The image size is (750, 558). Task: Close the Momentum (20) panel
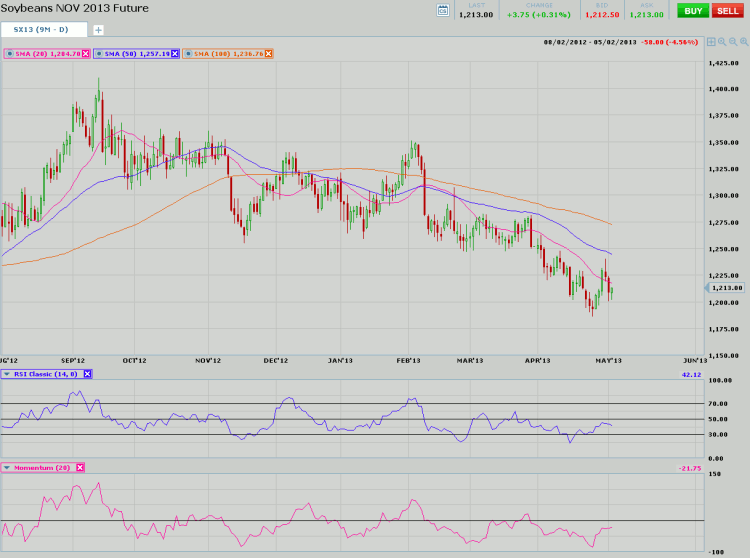80,467
